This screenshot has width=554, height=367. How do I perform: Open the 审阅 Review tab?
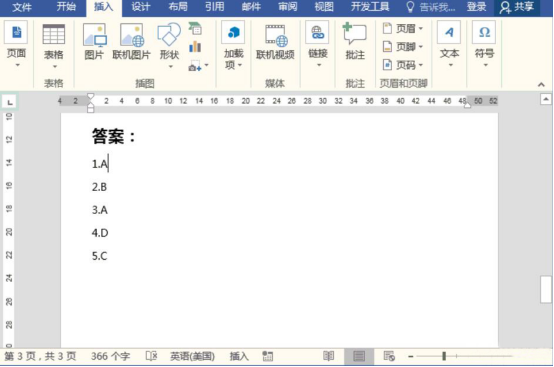coord(288,7)
